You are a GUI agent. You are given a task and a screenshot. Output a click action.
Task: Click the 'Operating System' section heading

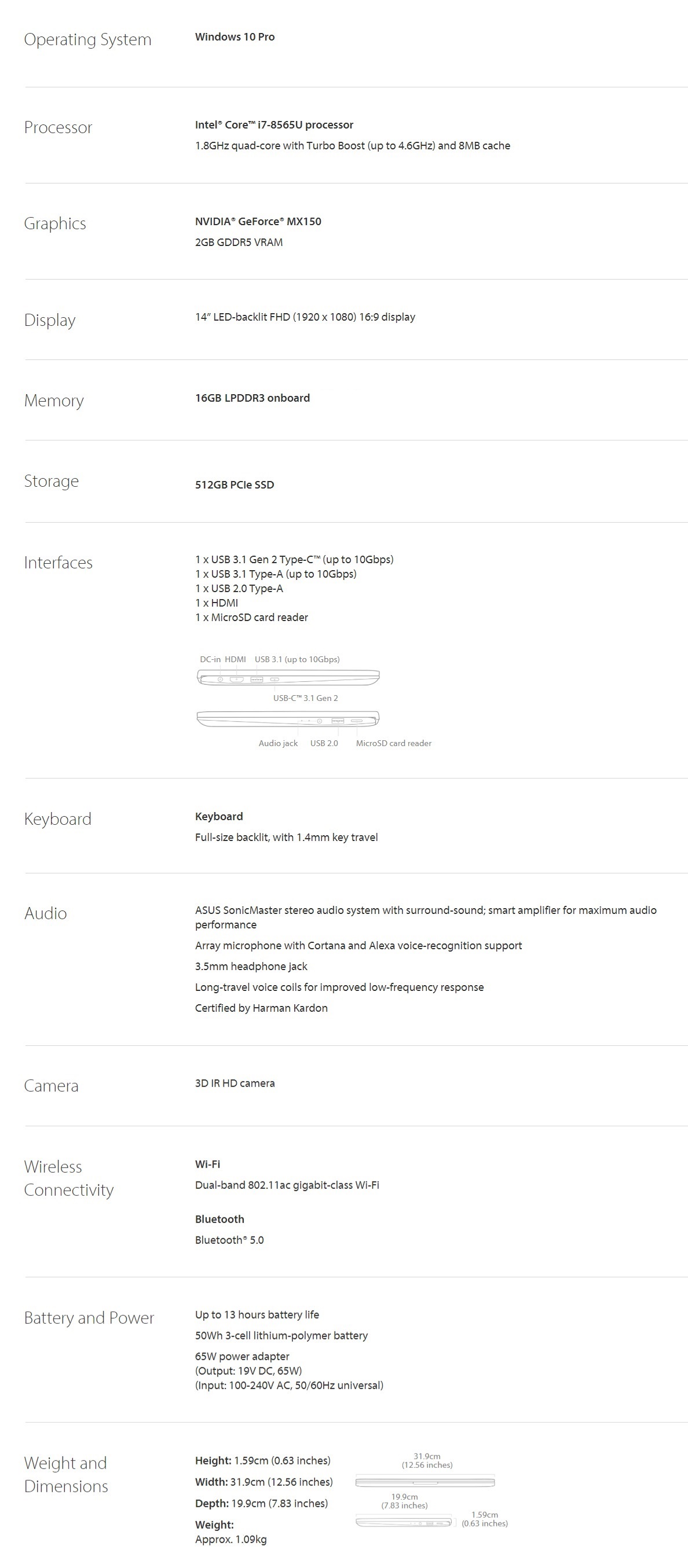pyautogui.click(x=87, y=39)
